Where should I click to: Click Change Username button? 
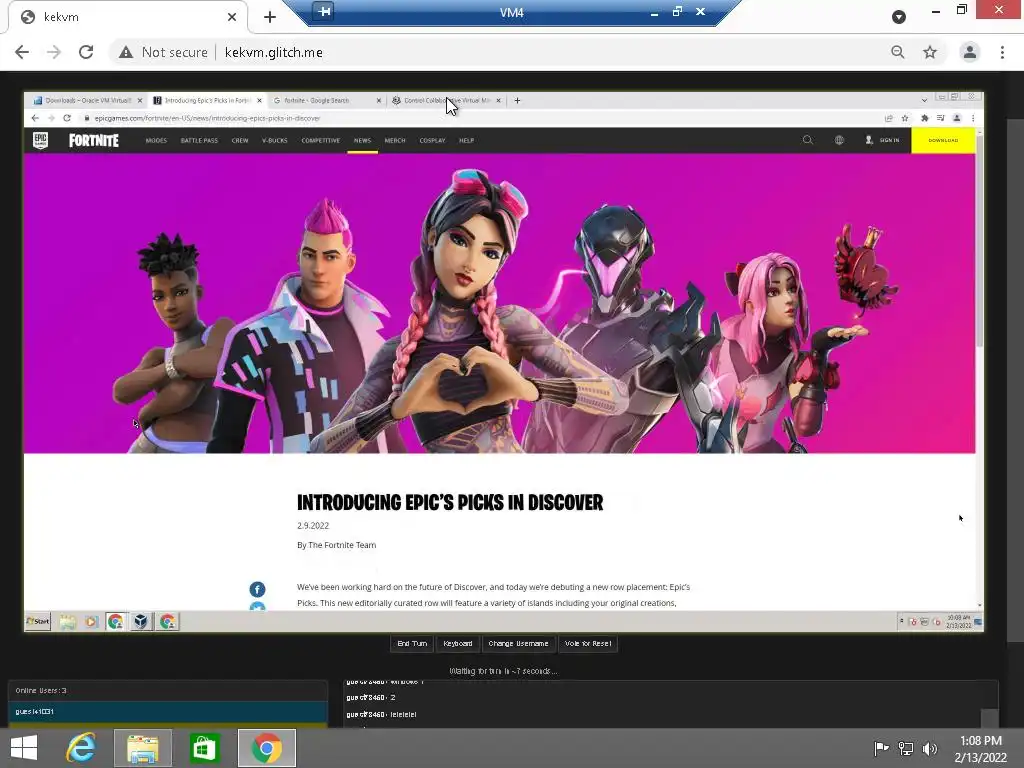(x=519, y=643)
